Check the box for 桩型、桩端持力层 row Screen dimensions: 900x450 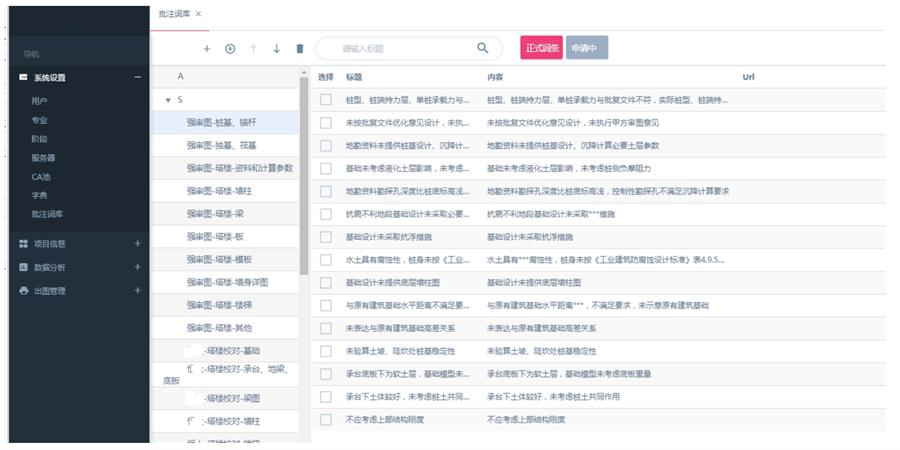coord(325,100)
